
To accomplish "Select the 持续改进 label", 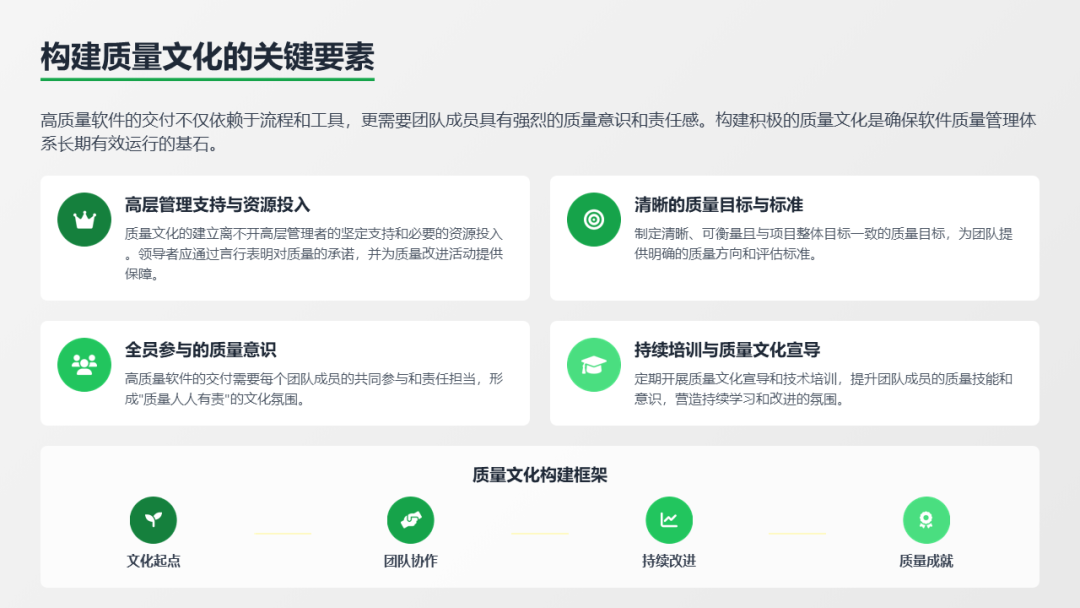I will (x=668, y=561).
